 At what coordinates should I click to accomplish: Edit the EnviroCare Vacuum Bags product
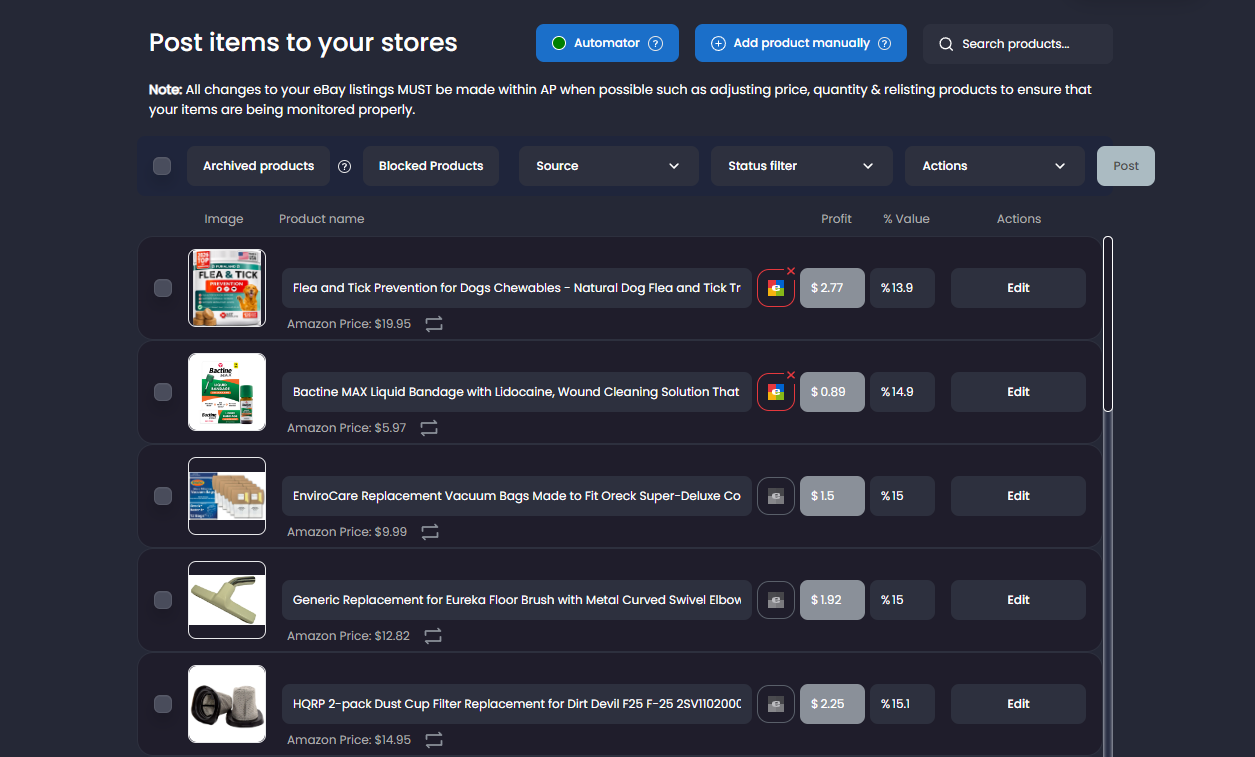1018,496
